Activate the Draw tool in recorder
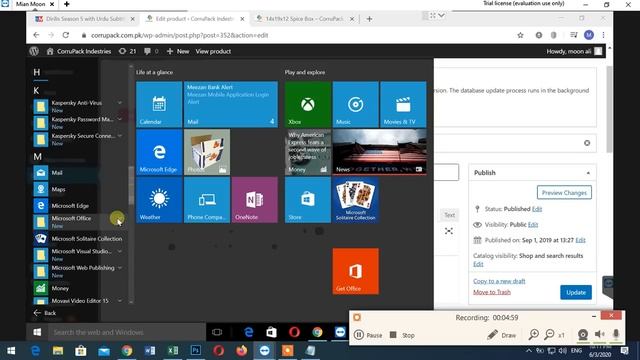This screenshot has height=360, width=640. pyautogui.click(x=502, y=335)
